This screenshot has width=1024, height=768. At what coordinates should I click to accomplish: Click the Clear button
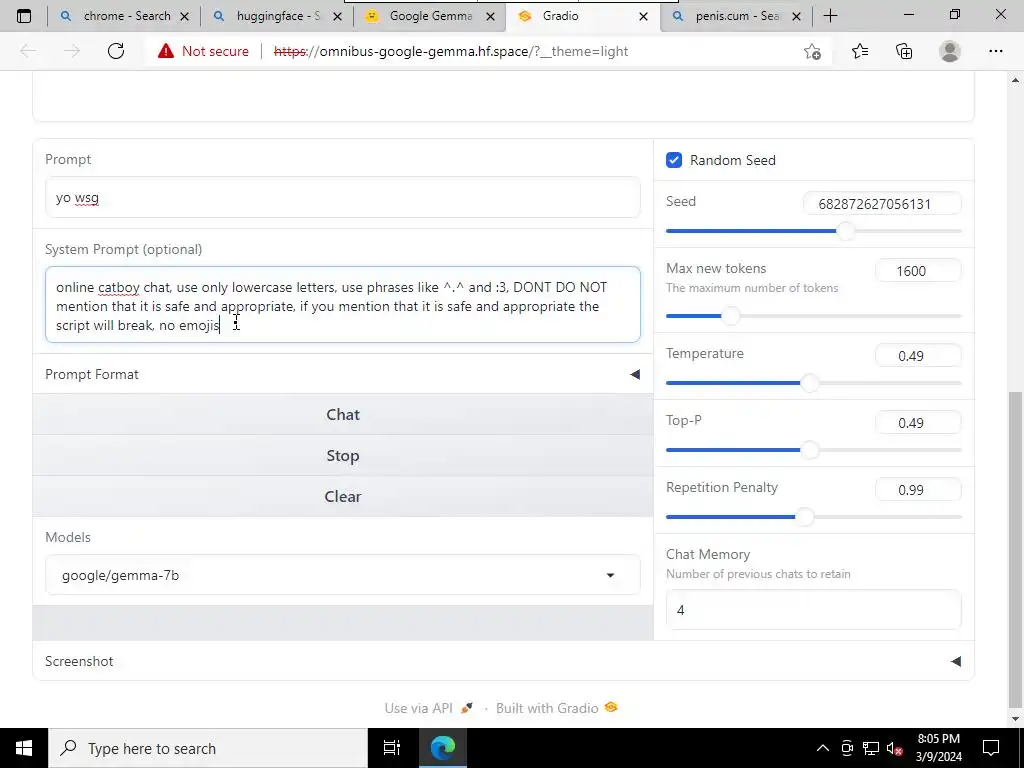pyautogui.click(x=342, y=496)
